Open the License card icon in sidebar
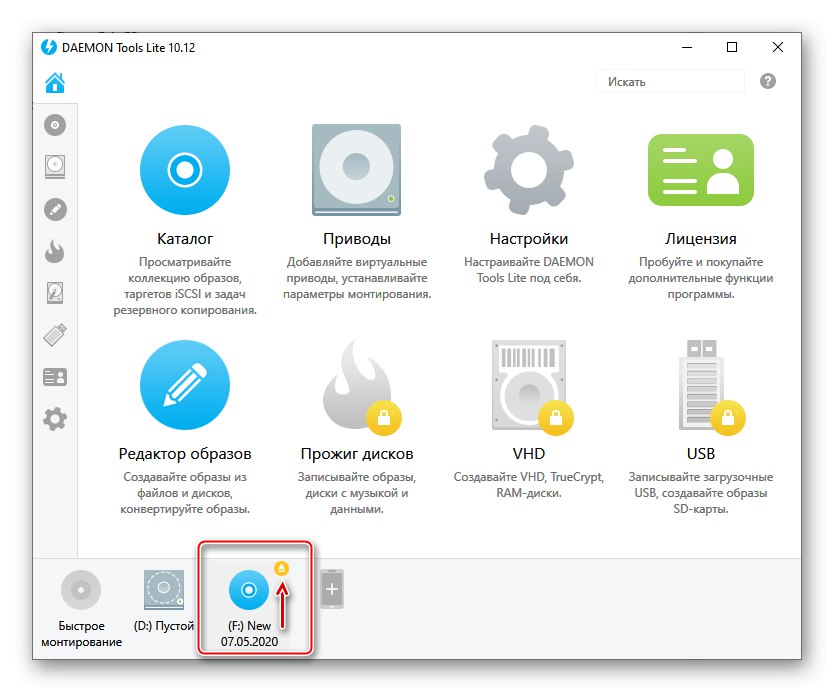Image resolution: width=834 pixels, height=692 pixels. pos(55,377)
